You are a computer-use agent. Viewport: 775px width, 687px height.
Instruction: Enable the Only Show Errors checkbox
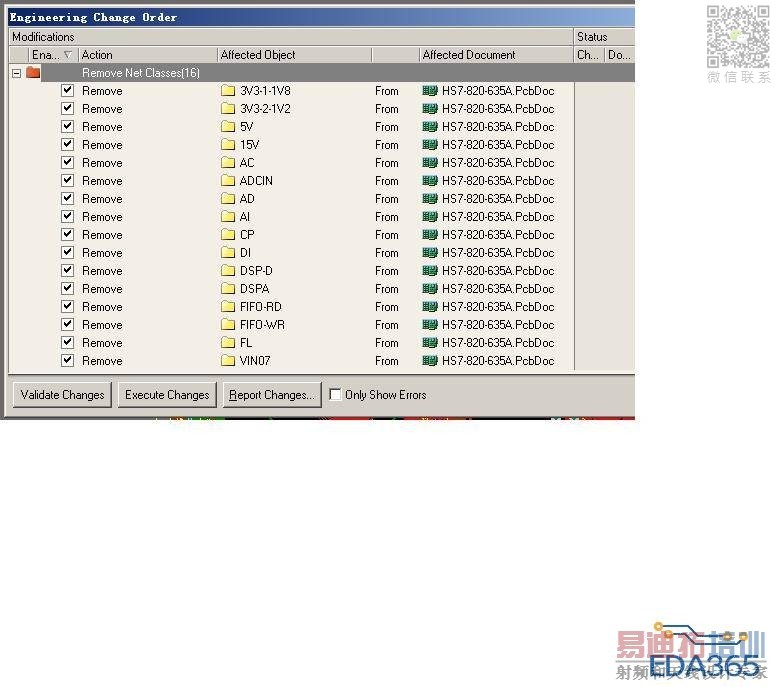335,394
